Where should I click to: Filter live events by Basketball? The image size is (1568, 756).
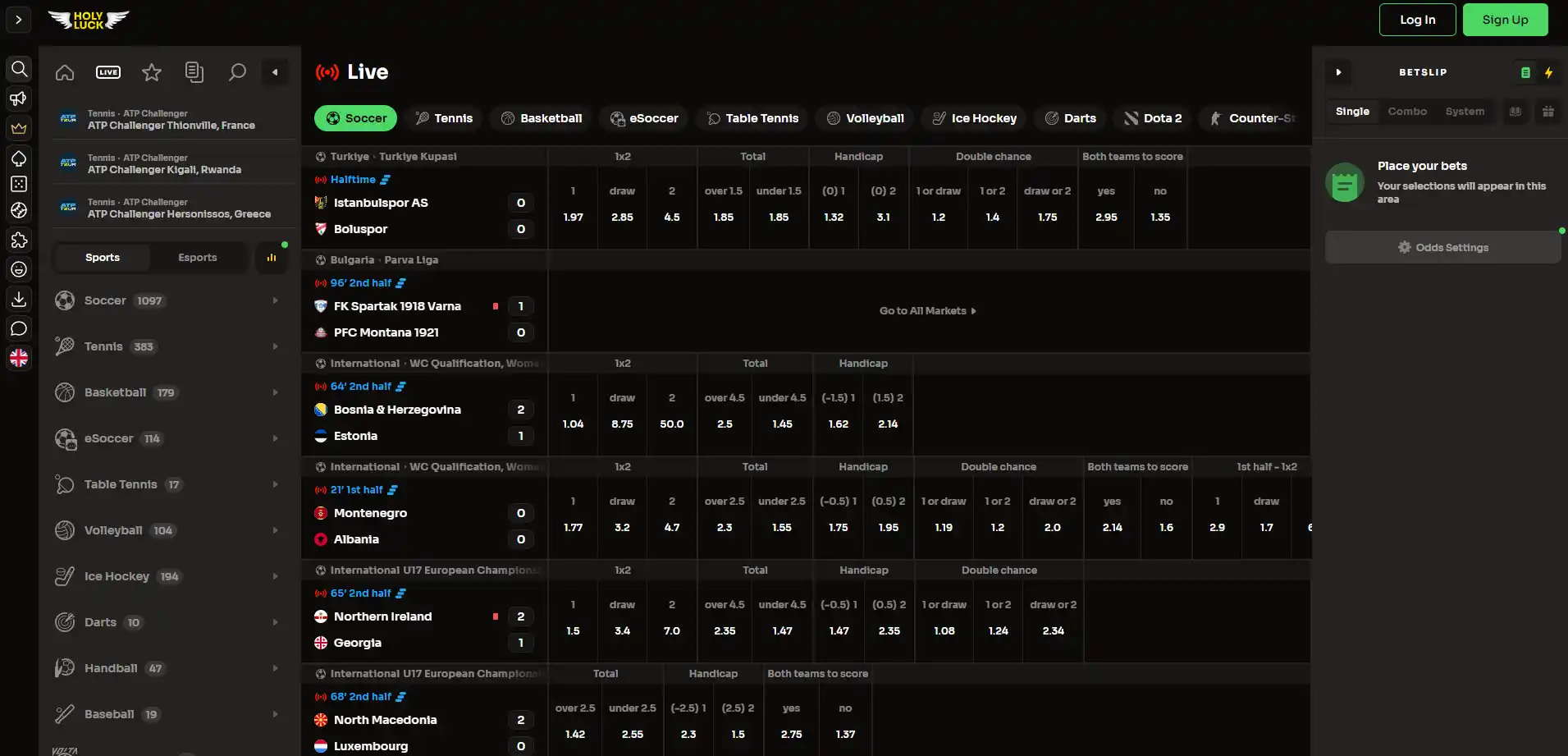pyautogui.click(x=542, y=118)
